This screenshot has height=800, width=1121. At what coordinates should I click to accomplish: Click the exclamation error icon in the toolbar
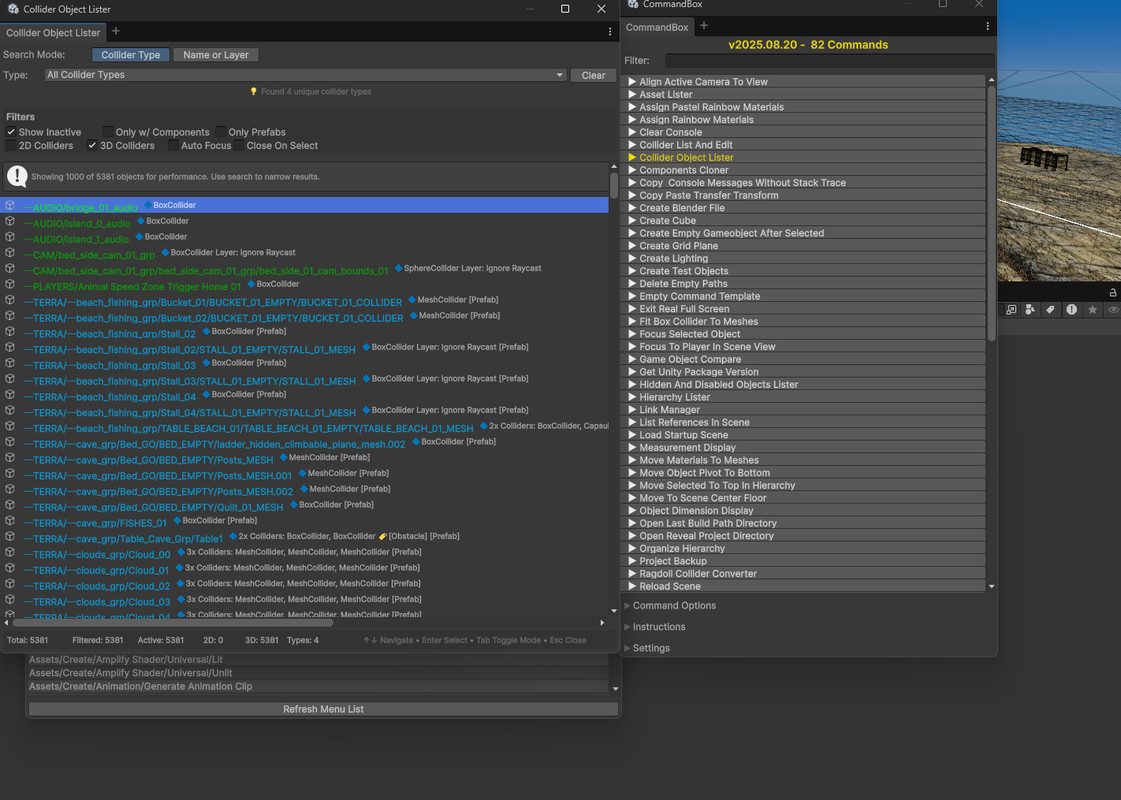click(1071, 310)
